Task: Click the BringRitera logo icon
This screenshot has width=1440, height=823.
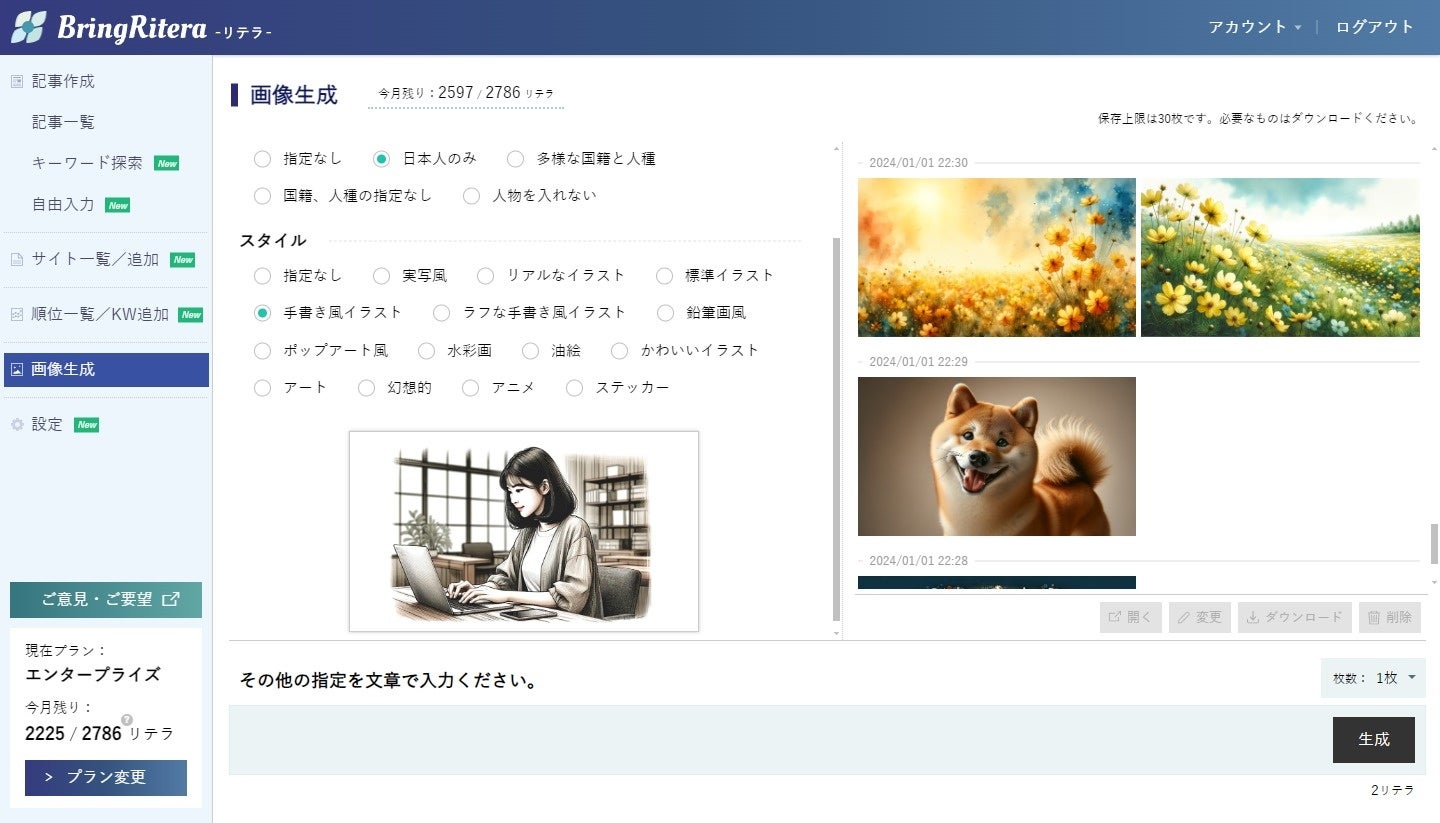Action: coord(28,27)
